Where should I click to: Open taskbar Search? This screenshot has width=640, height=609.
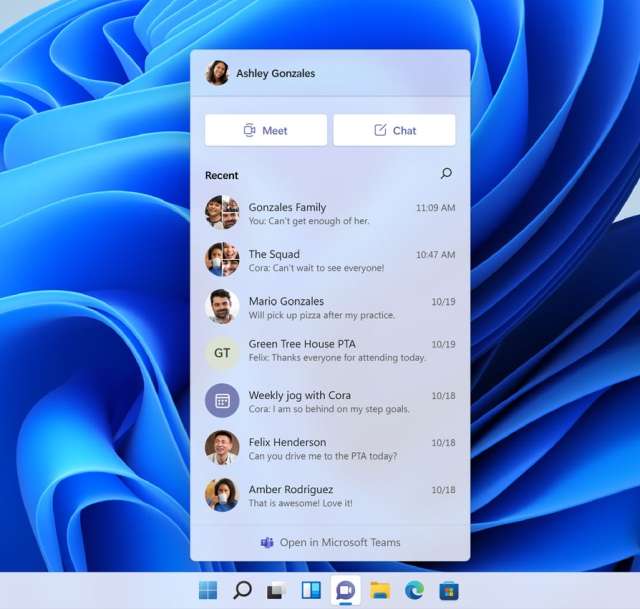(242, 590)
